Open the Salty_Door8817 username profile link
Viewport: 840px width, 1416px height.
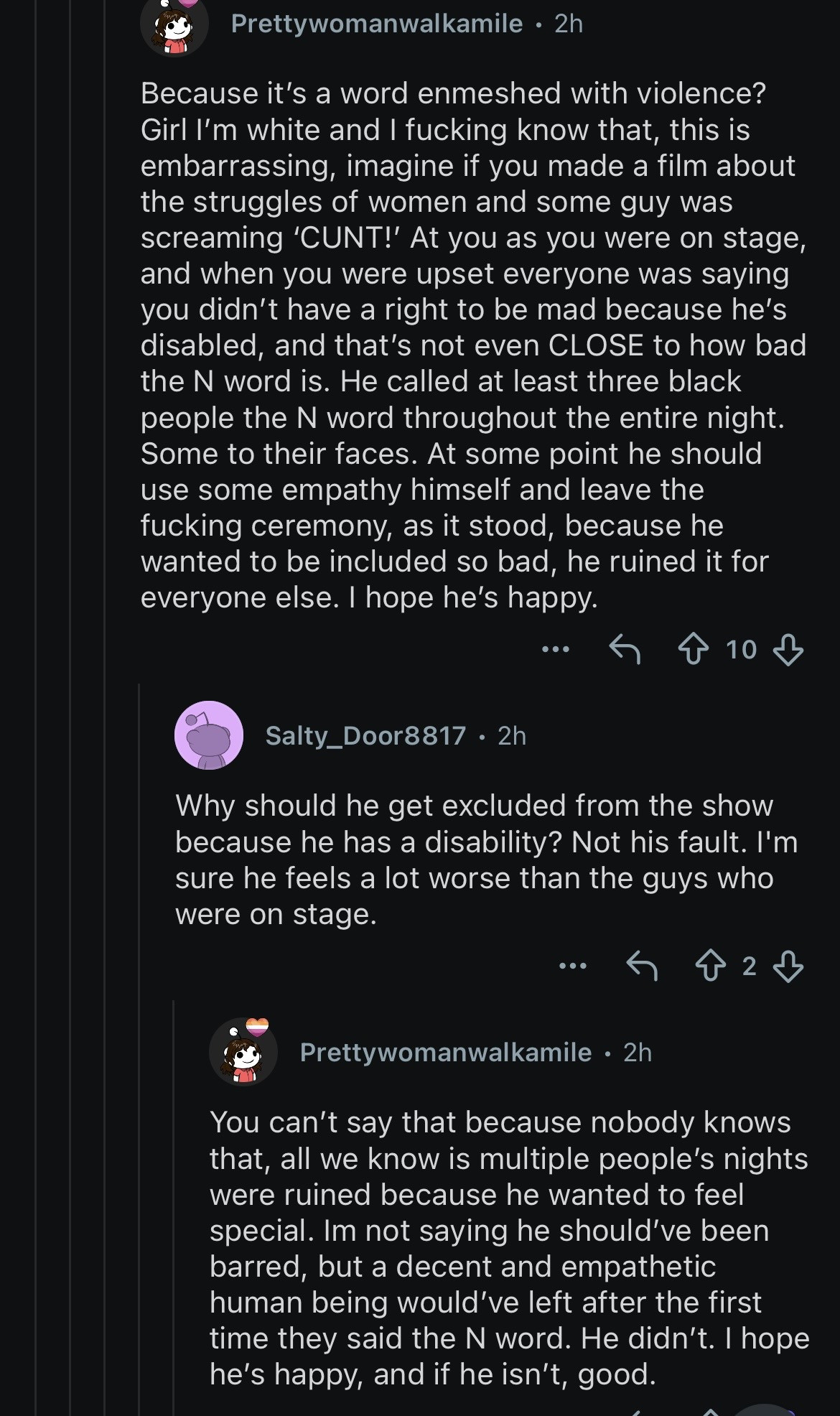[x=365, y=735]
